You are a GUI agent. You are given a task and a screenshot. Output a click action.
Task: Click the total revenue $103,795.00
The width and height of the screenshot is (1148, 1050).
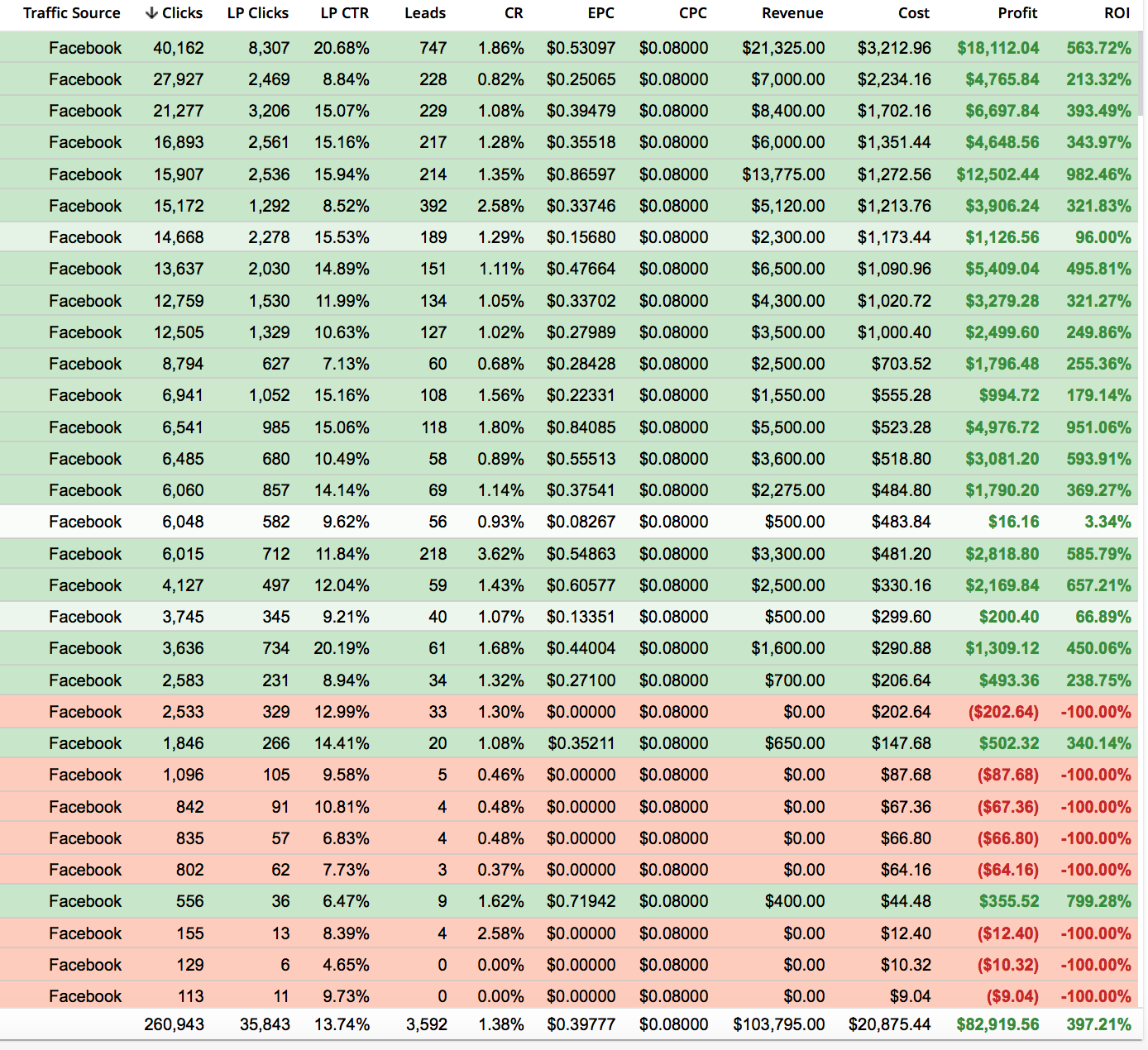pos(779,1024)
